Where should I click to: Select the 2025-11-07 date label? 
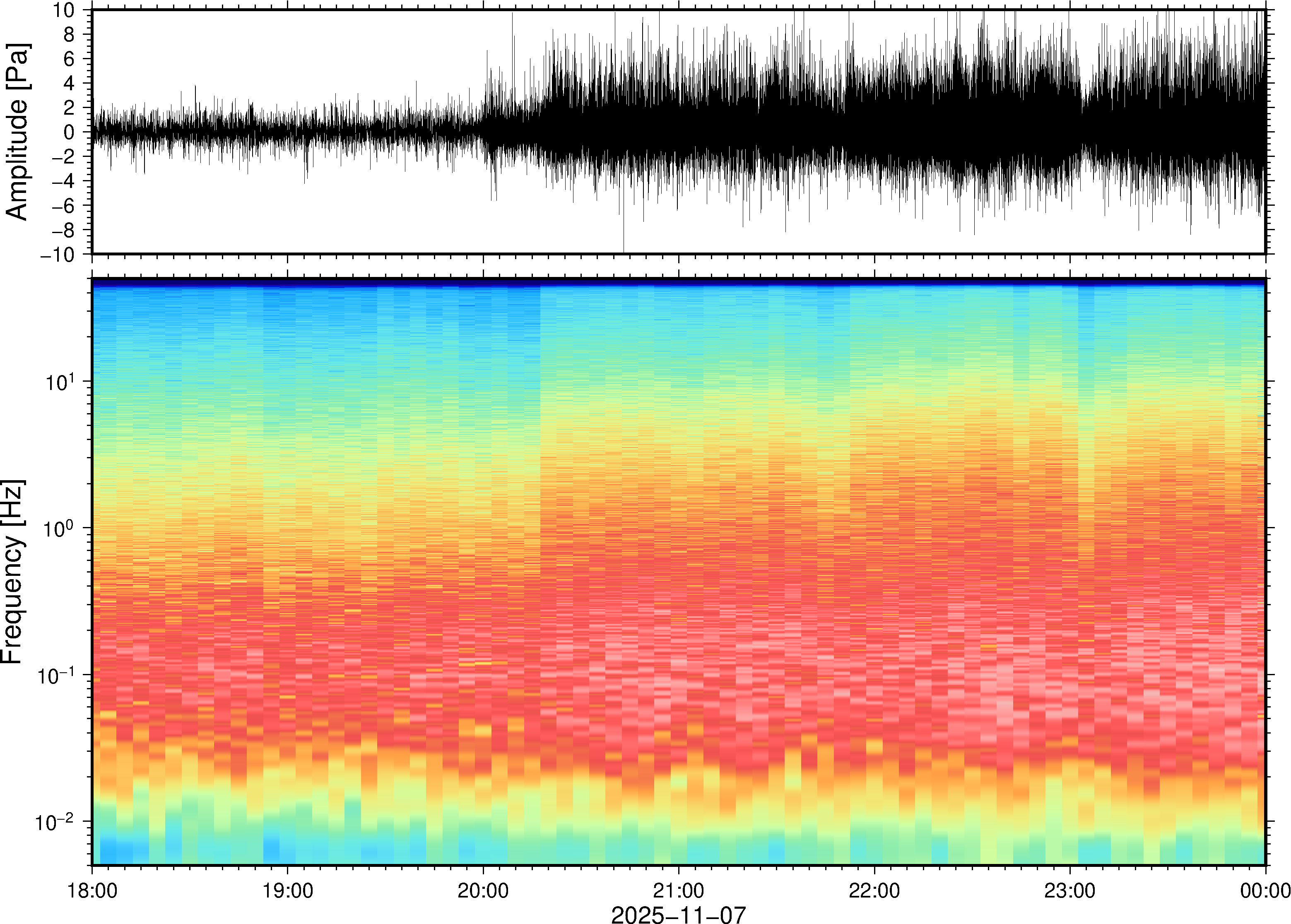[x=678, y=915]
